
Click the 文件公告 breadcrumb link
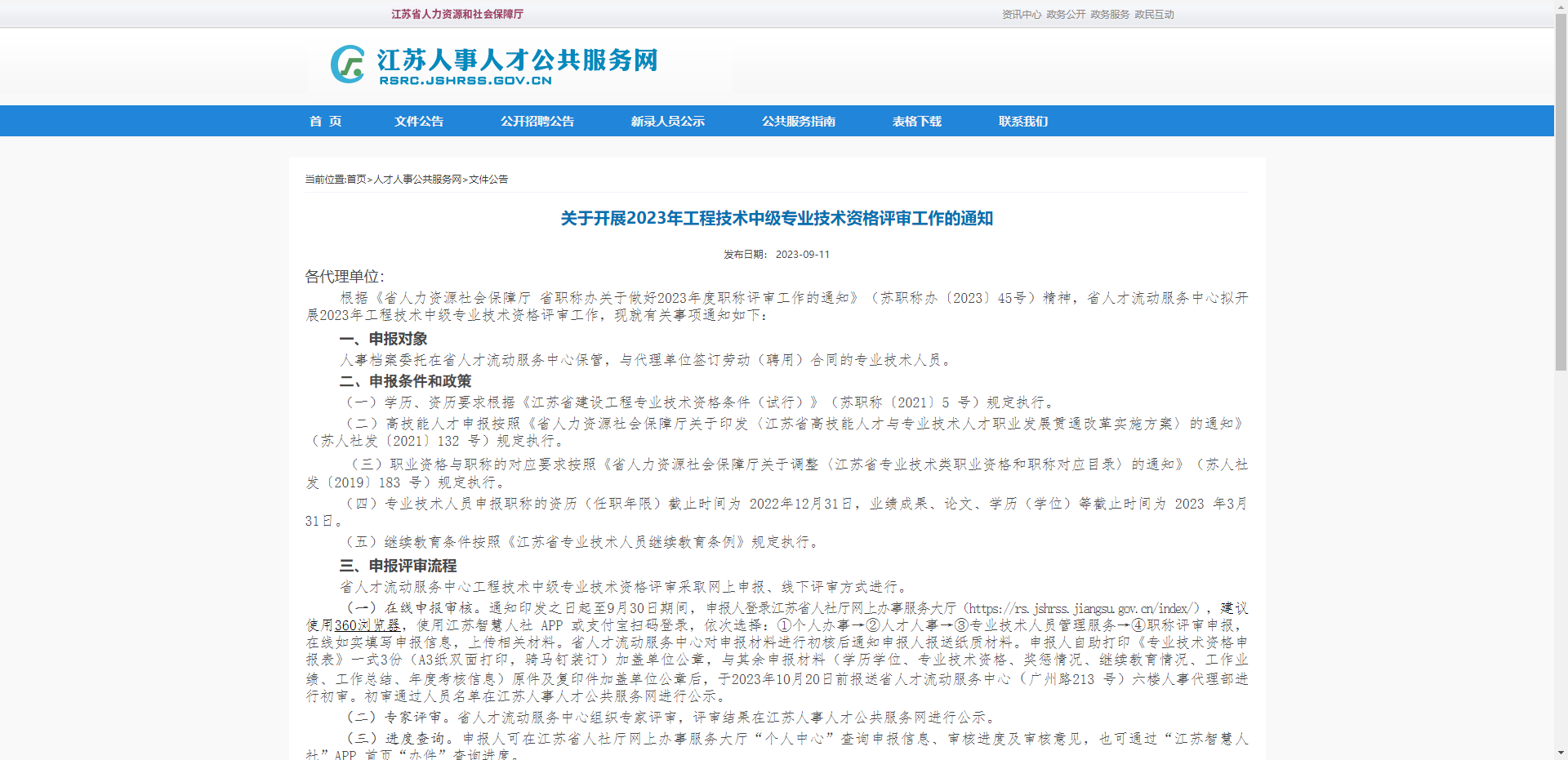point(488,179)
